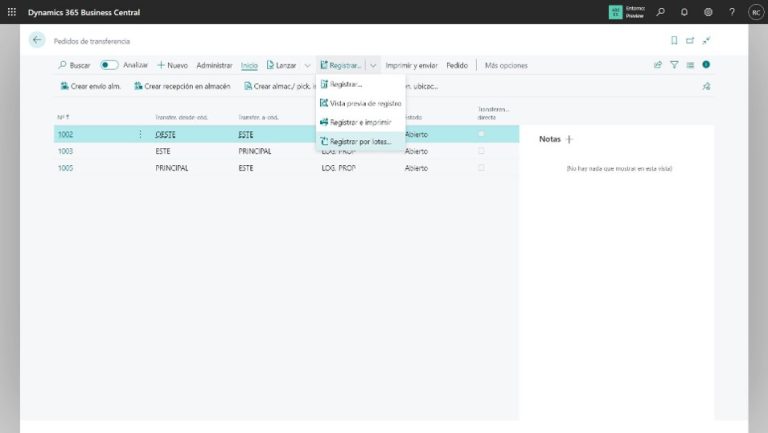The image size is (768, 433).
Task: Select Registrar por lotes menu item
Action: click(359, 141)
